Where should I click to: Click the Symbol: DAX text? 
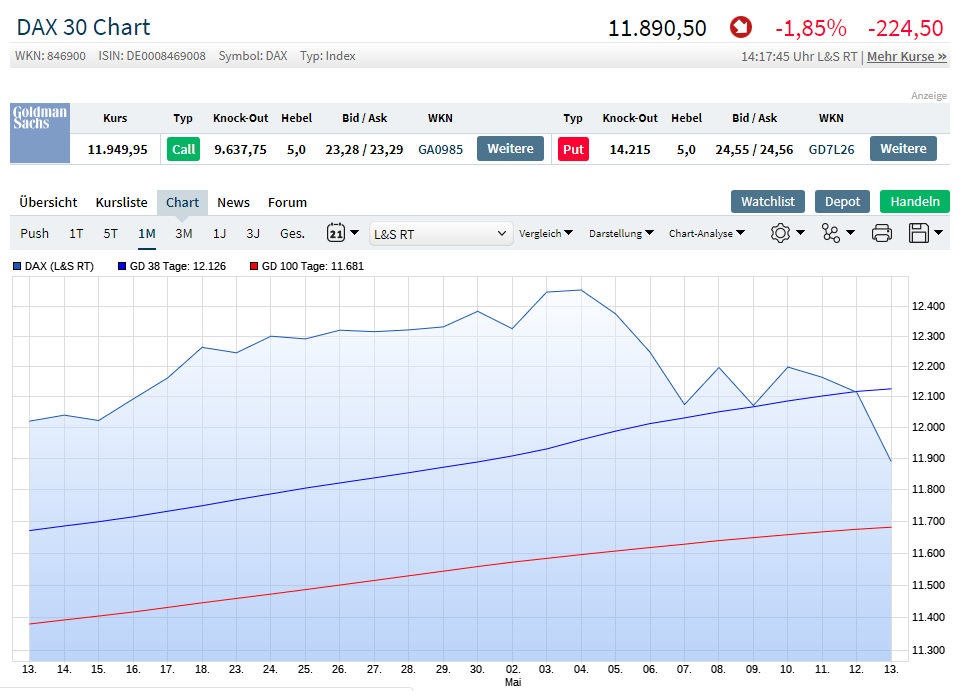pyautogui.click(x=253, y=56)
